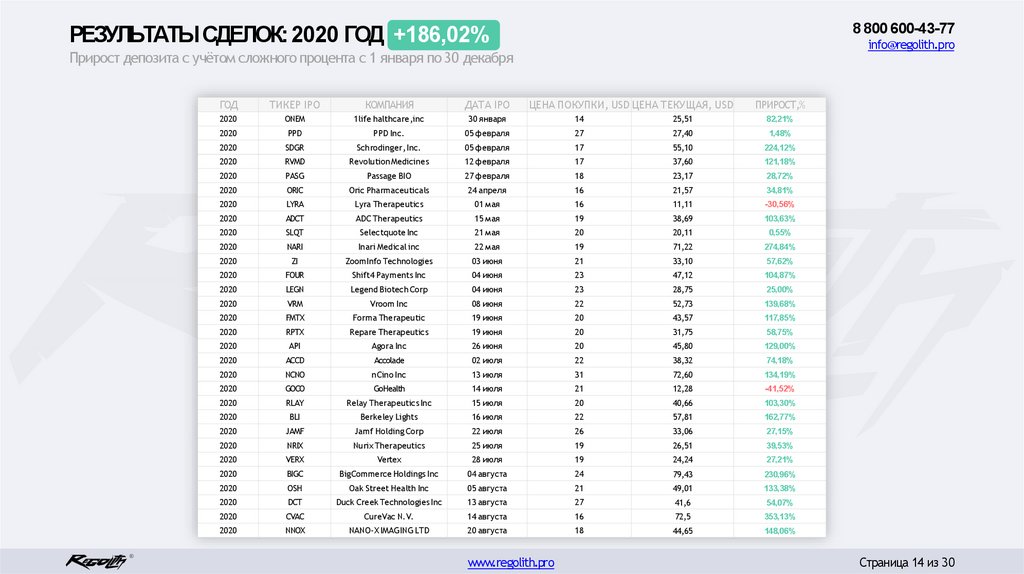Click the +186,02% green badge
Image resolution: width=1024 pixels, height=574 pixels.
[x=443, y=35]
